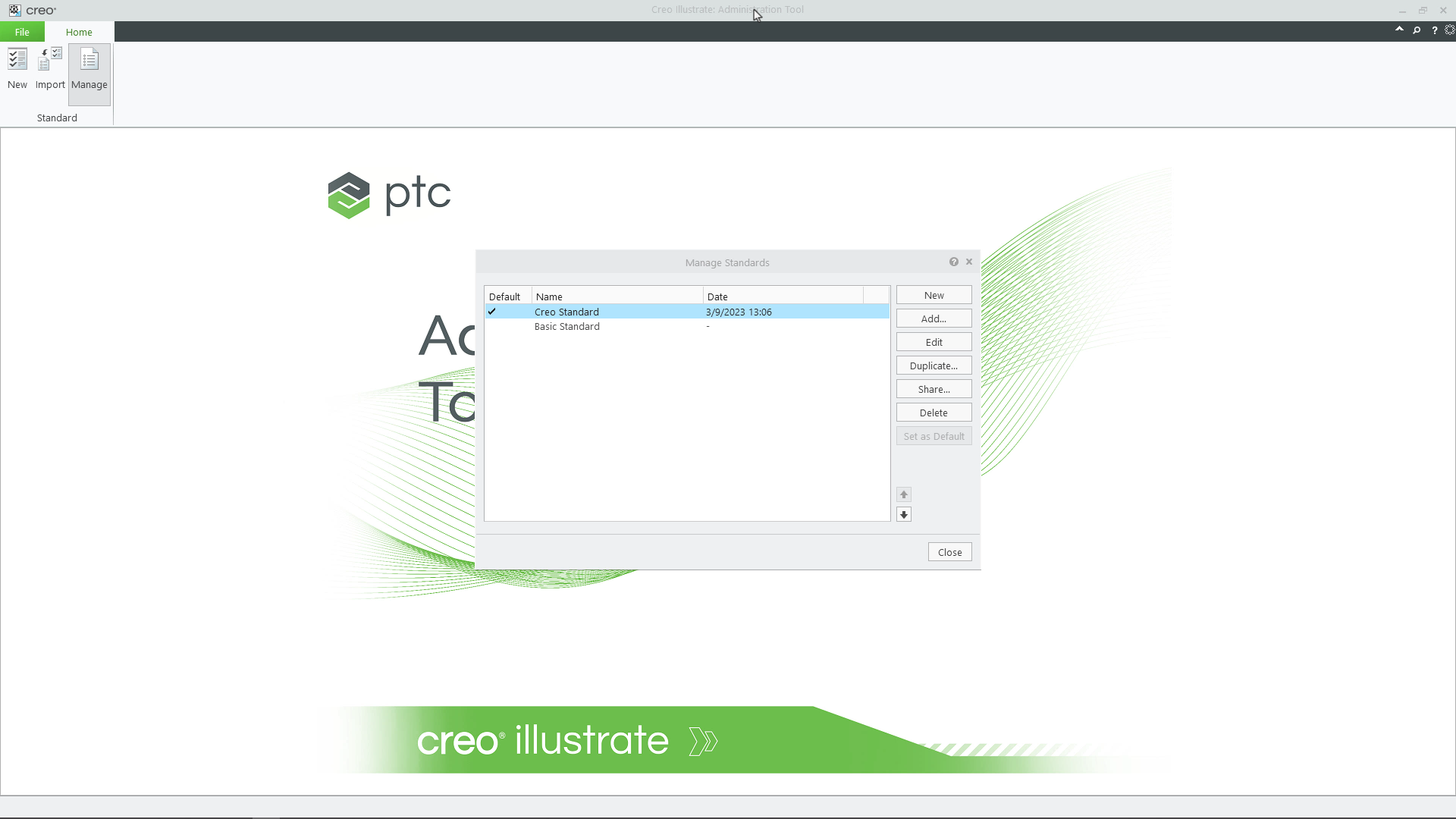Sort by the Name column header
Screen dimensions: 1456x819
click(617, 297)
